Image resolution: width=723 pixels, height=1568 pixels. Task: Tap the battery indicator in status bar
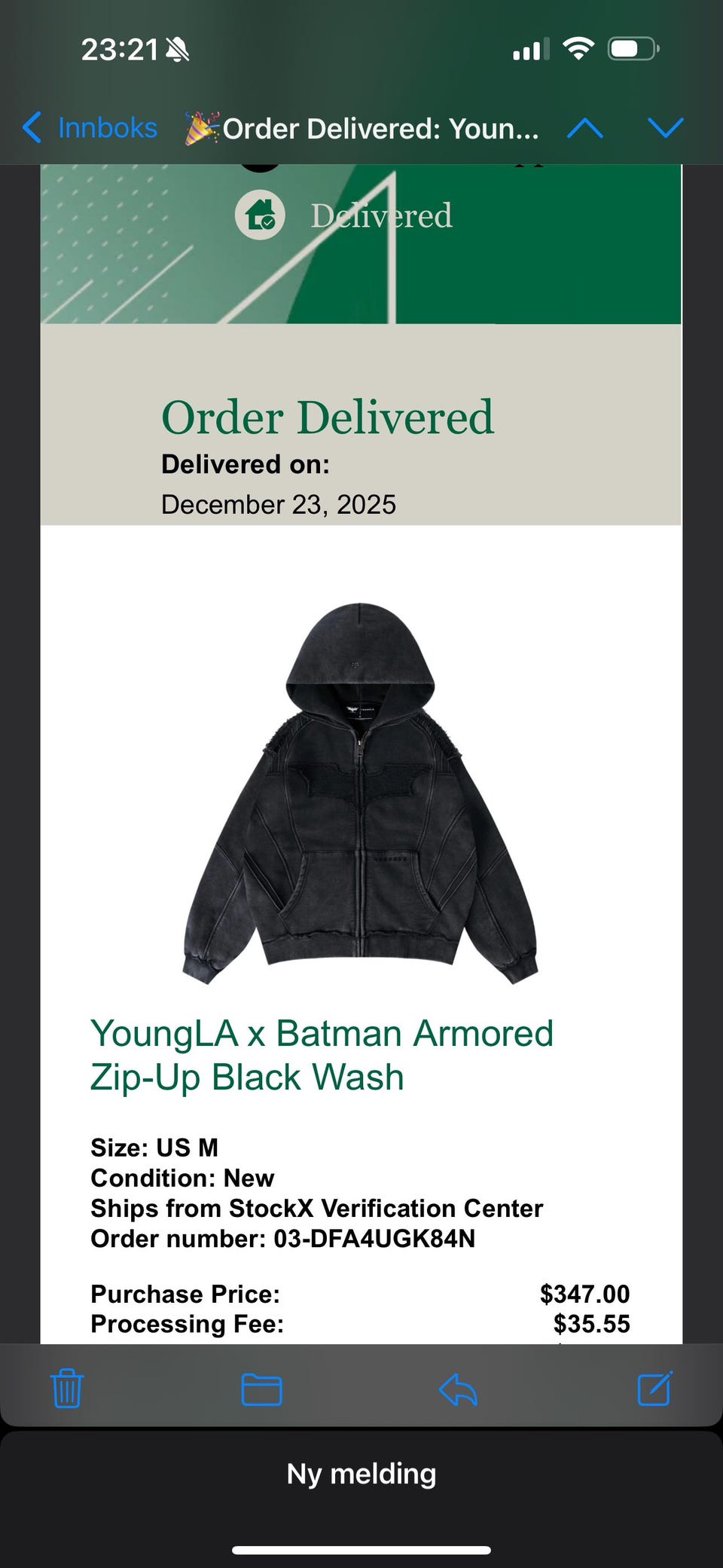634,50
